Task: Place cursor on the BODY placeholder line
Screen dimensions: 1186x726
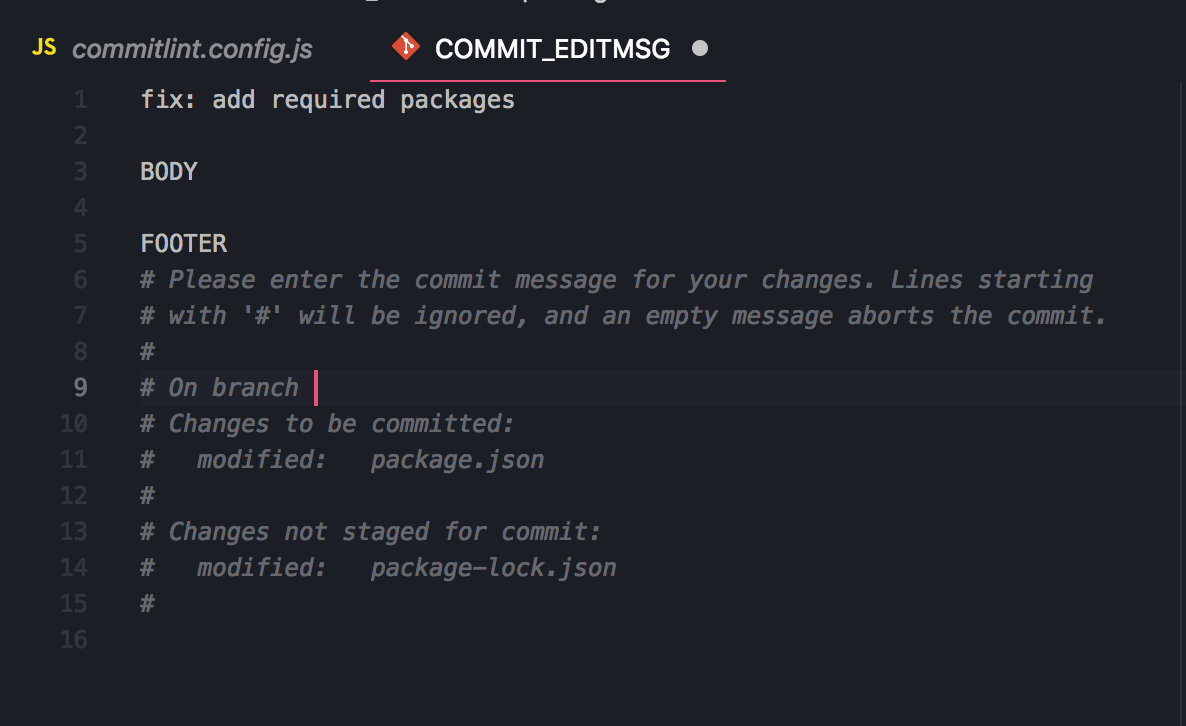Action: point(168,171)
